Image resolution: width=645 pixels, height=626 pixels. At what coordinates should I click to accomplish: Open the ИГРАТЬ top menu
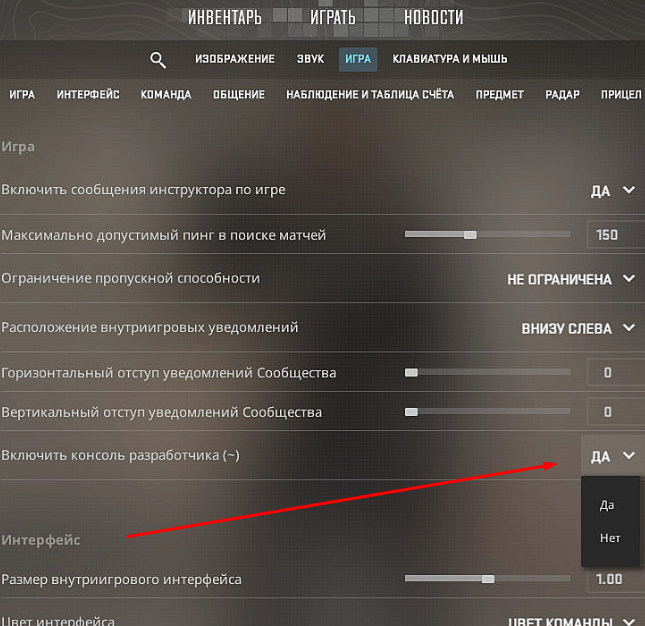click(332, 17)
